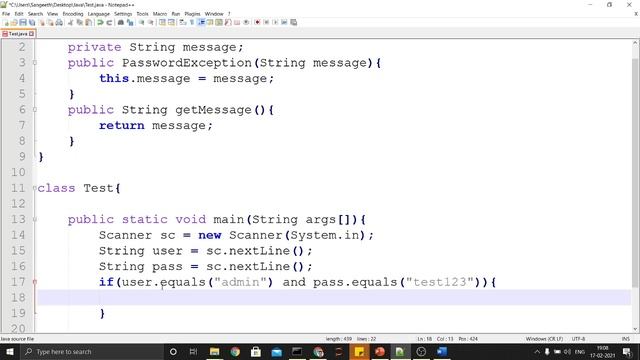Create a new file with New icon

tap(5, 22)
